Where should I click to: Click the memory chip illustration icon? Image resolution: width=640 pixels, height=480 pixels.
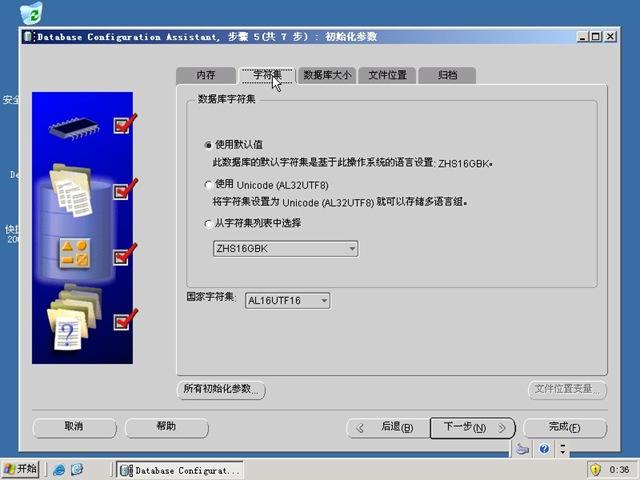74,128
